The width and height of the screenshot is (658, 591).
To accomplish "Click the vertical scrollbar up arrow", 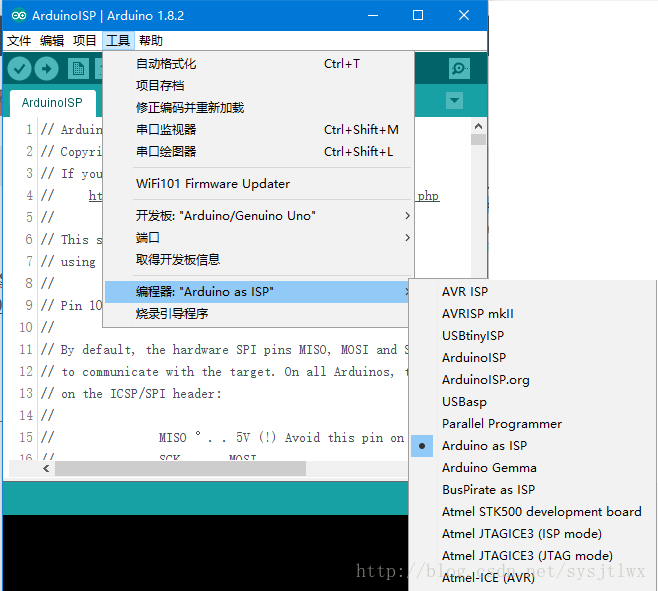I will [478, 126].
